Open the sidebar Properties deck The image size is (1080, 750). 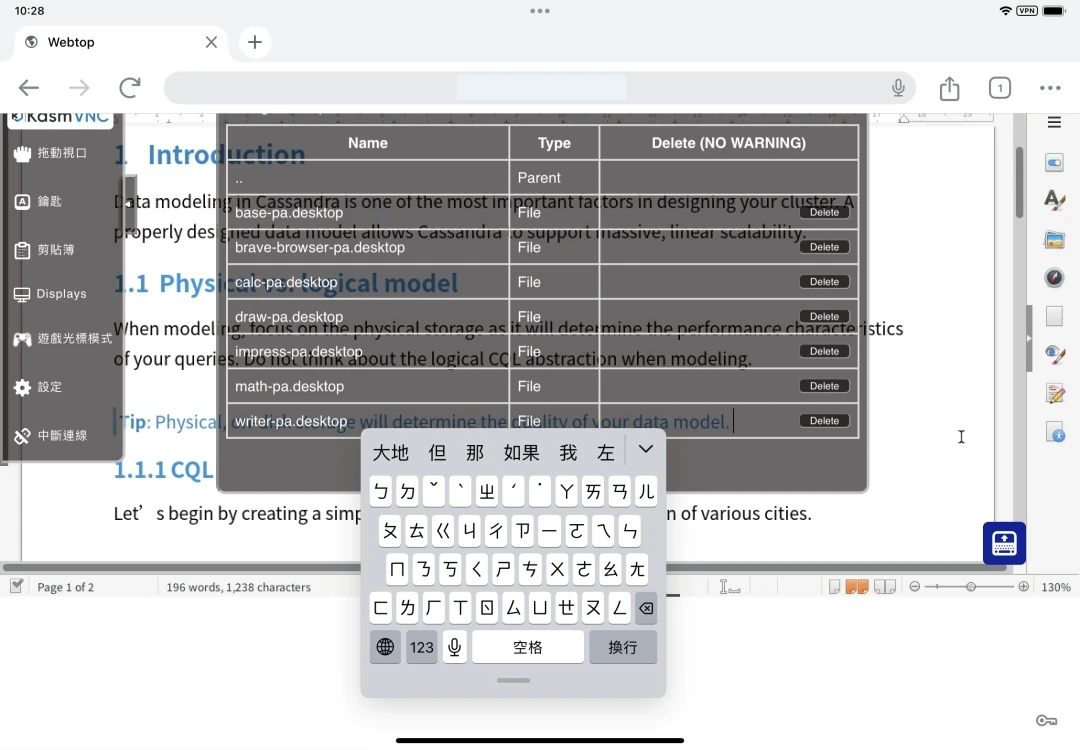pyautogui.click(x=1054, y=162)
